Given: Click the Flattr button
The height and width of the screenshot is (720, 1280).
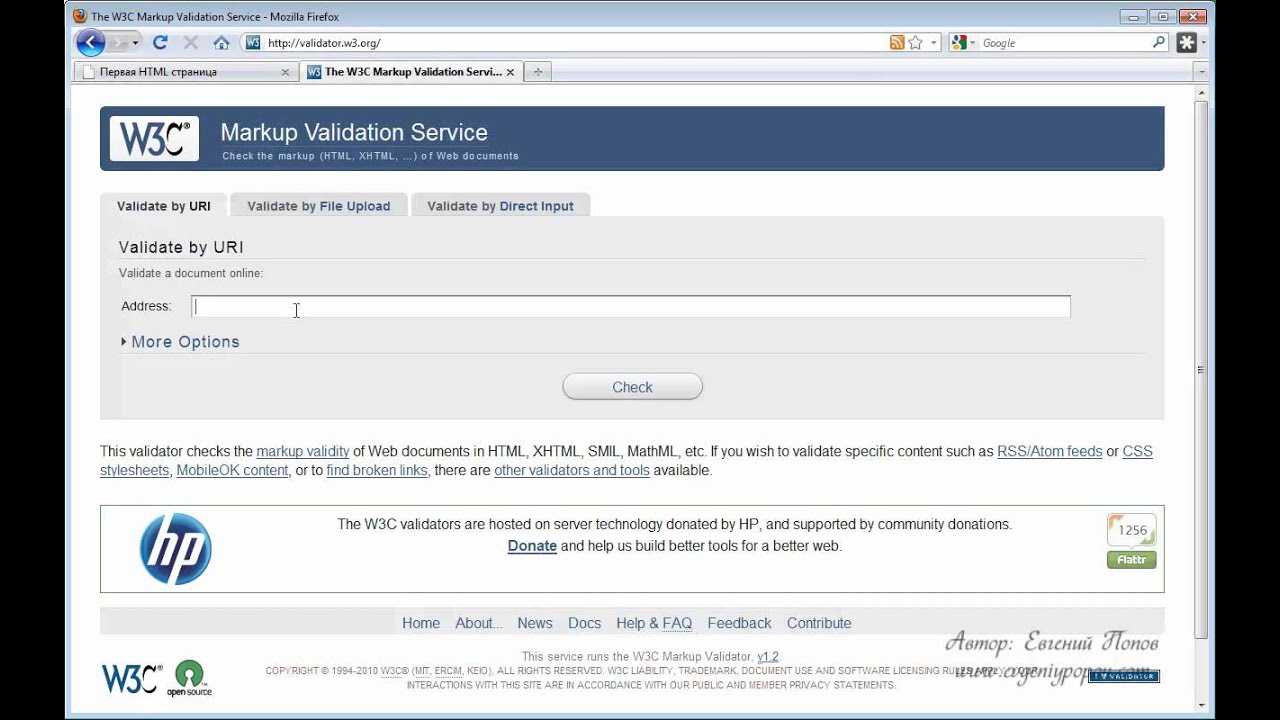Looking at the screenshot, I should point(1131,560).
